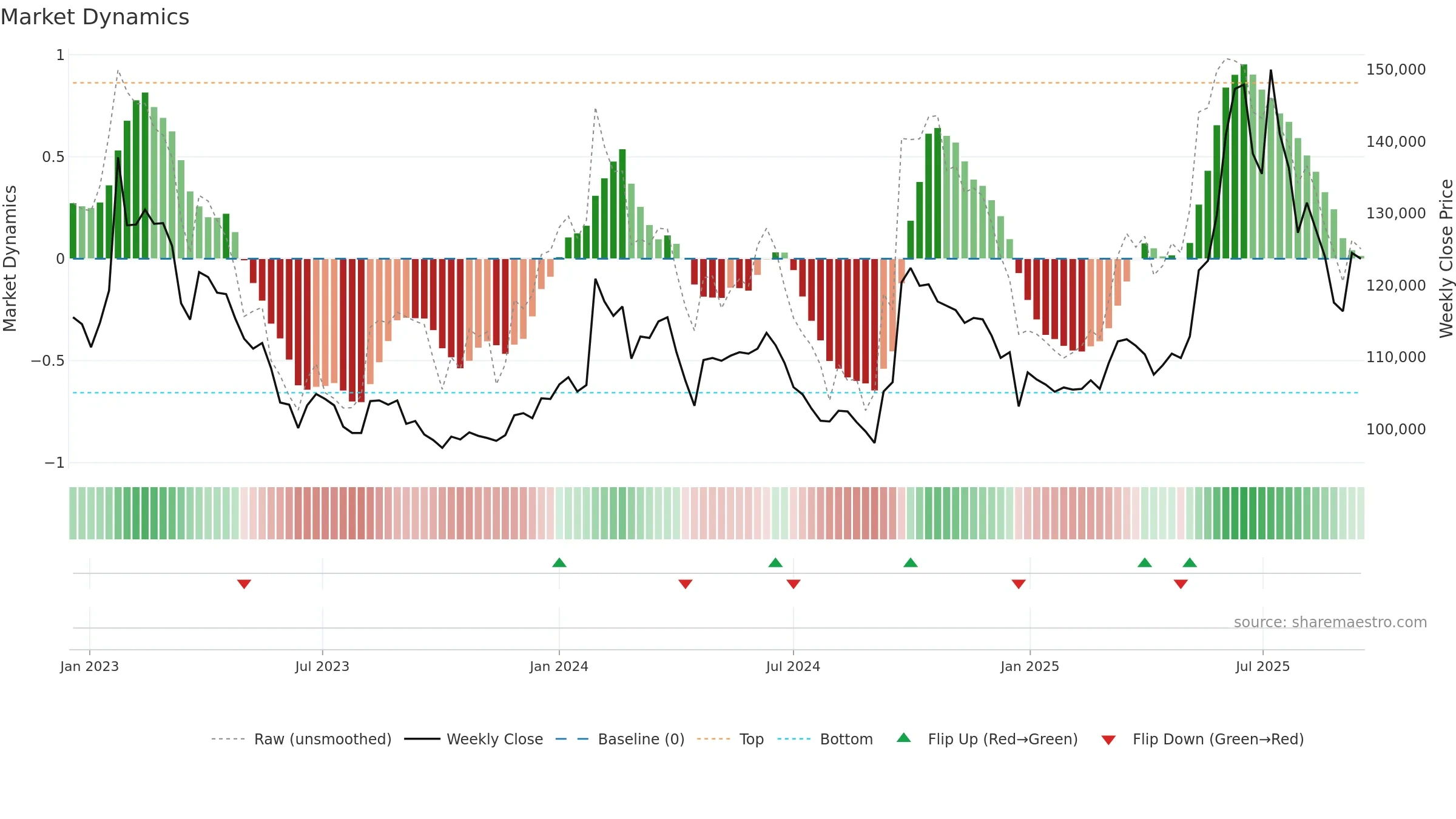Click the Weekly Close Price axis title
This screenshot has height=819, width=1456.
[x=1446, y=258]
